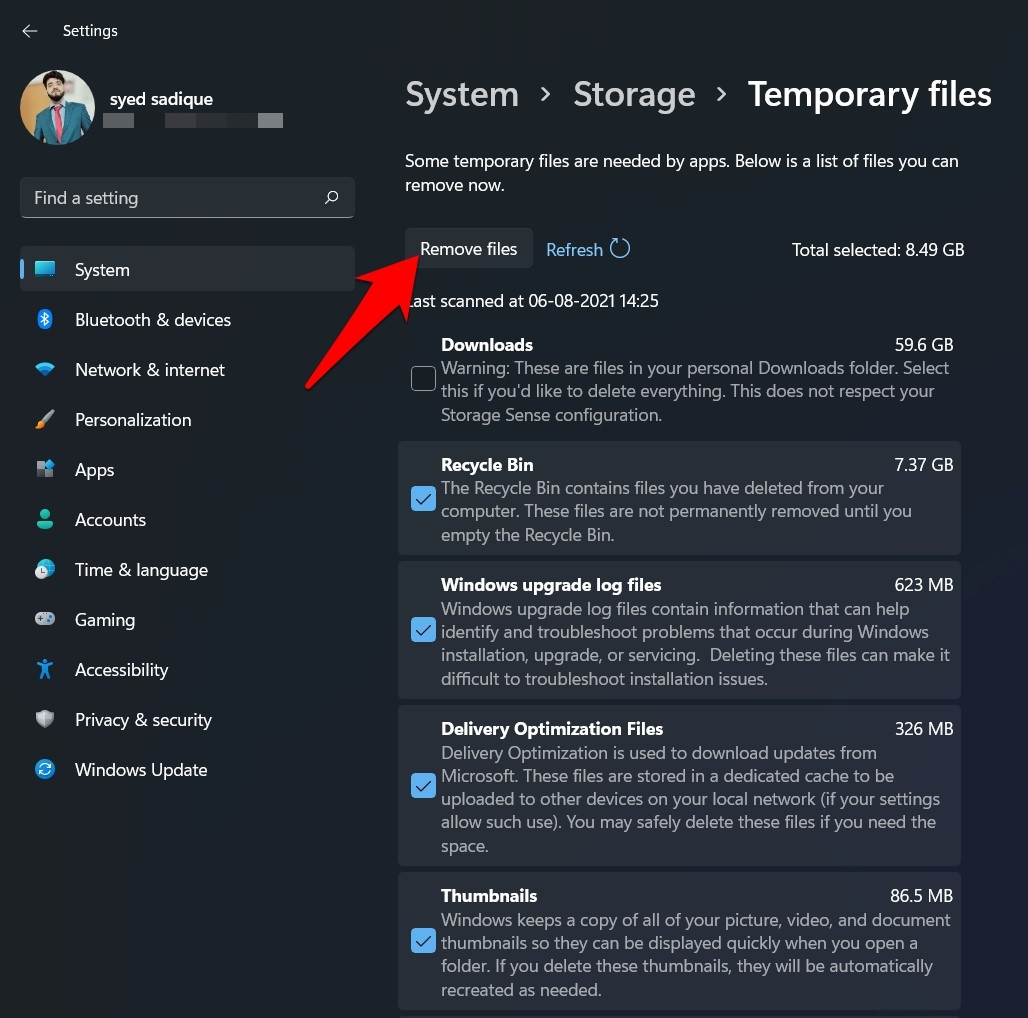This screenshot has height=1018, width=1028.
Task: Click the Accounts sidebar icon
Action: pos(45,519)
